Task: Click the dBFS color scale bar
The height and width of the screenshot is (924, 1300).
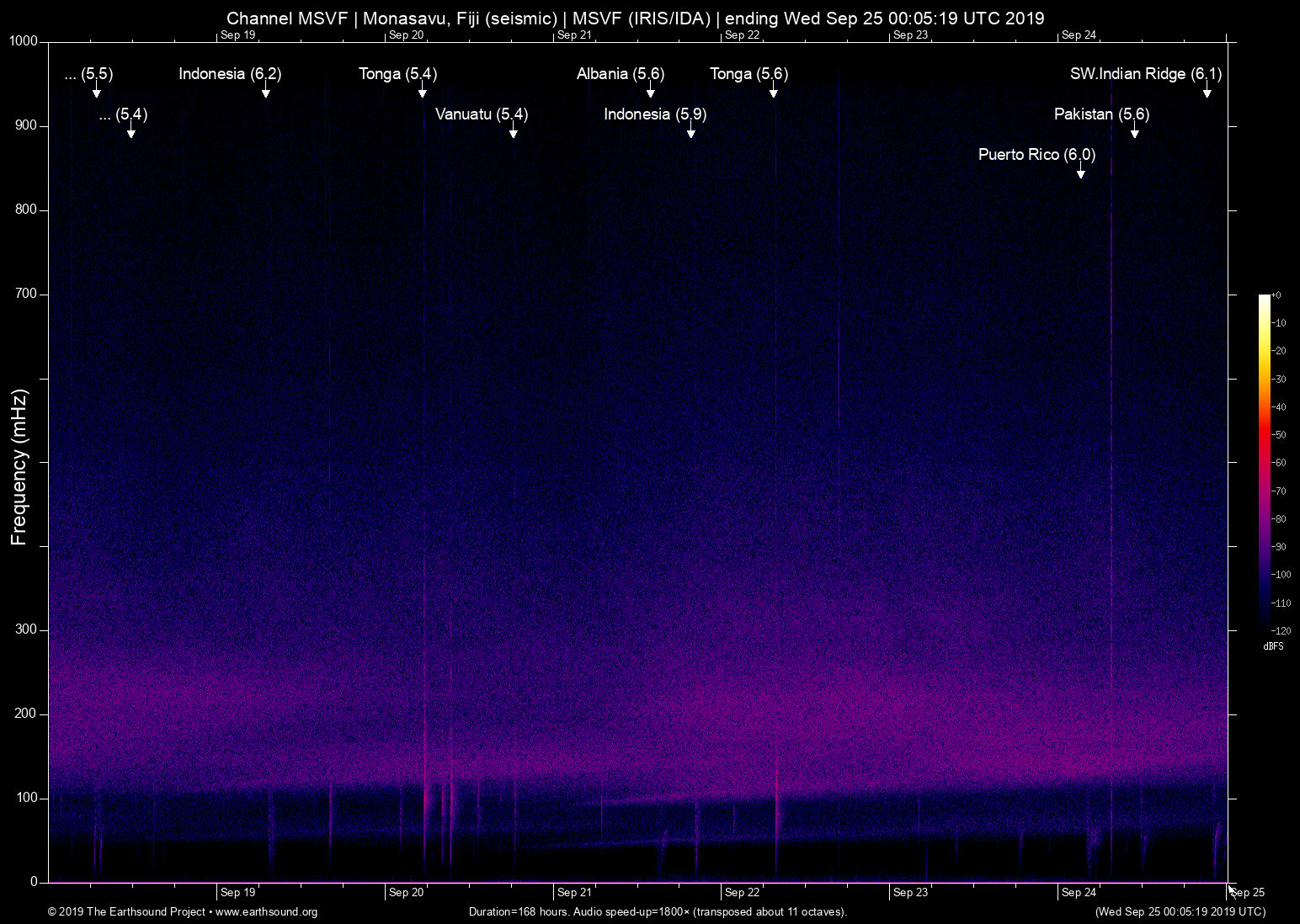Action: 1265,462
